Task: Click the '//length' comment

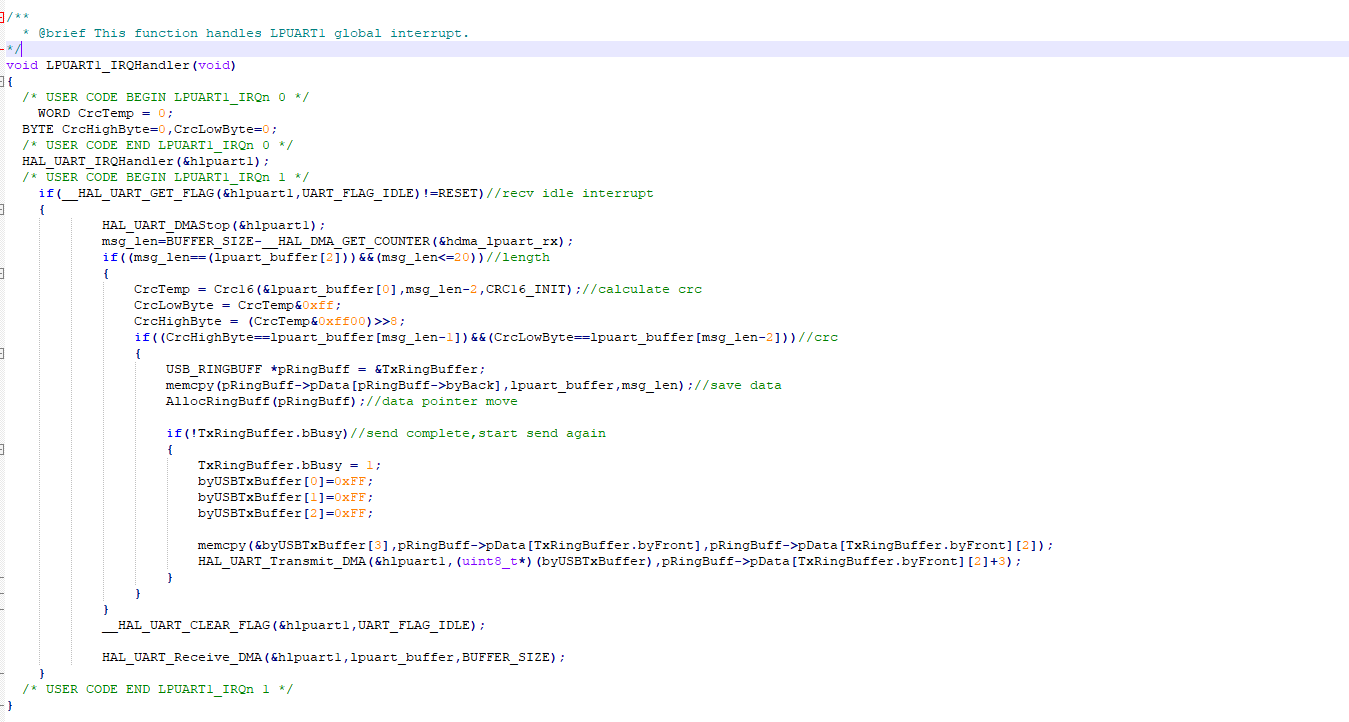Action: (x=517, y=257)
